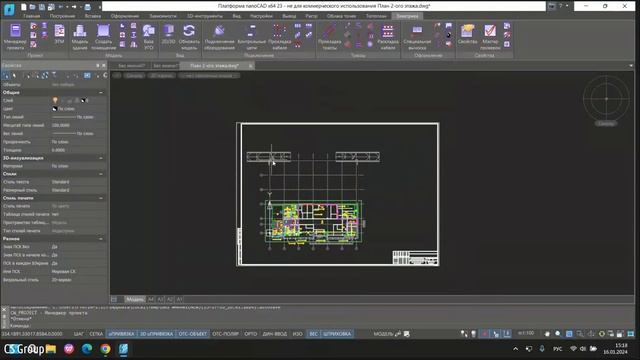Click Специальная выноска tool
The height and width of the screenshot is (360, 640).
coord(417,37)
